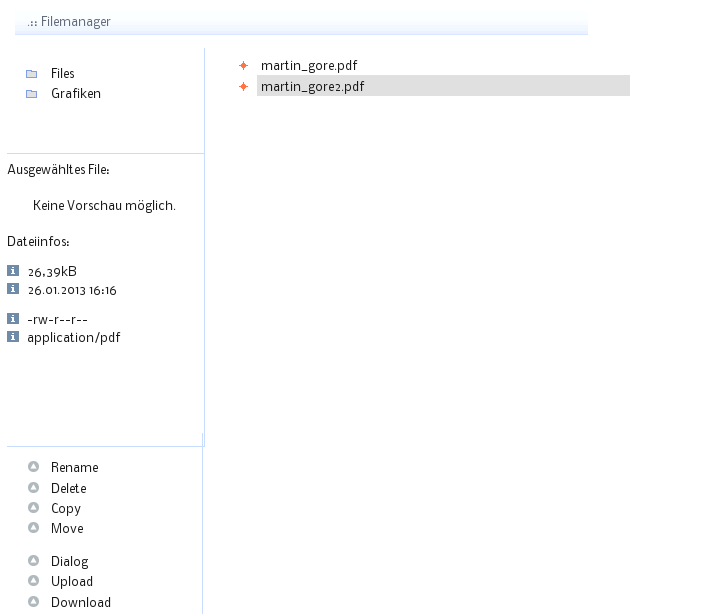The width and height of the screenshot is (717, 616).
Task: Upload a new file
Action: [x=72, y=581]
